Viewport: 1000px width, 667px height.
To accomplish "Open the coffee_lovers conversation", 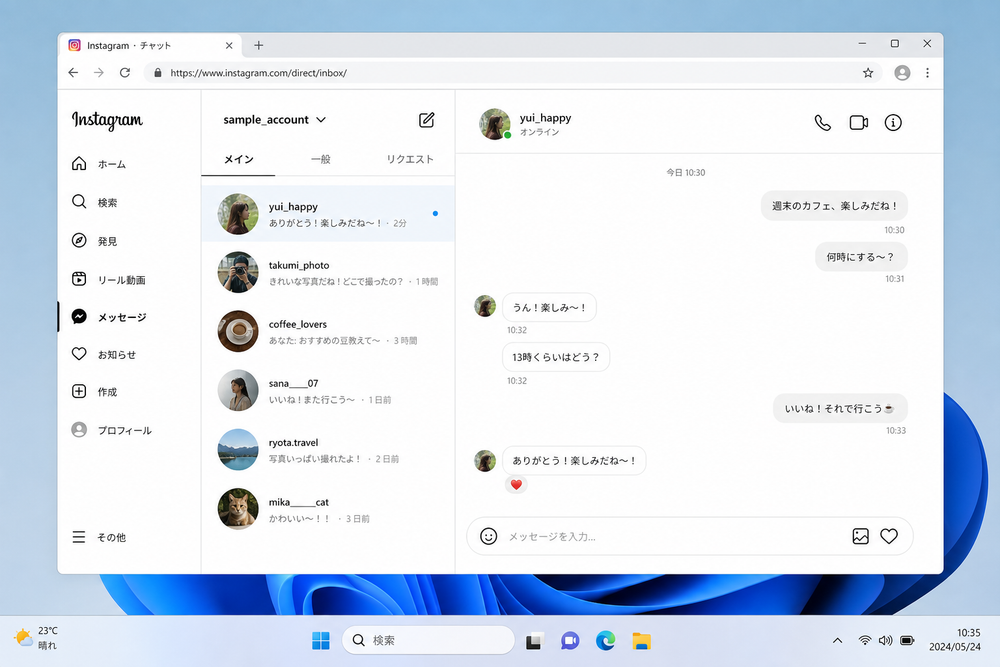I will click(x=328, y=332).
